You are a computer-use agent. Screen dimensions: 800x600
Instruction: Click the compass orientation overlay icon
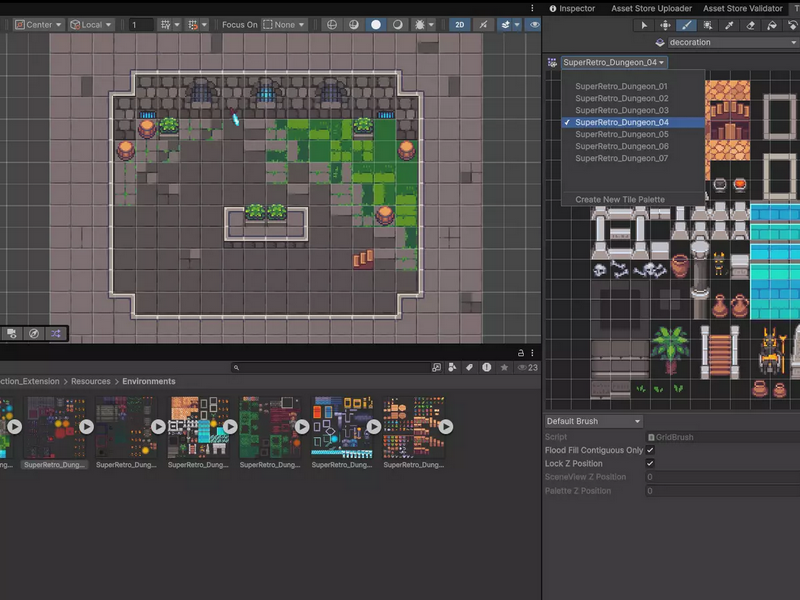click(x=34, y=334)
